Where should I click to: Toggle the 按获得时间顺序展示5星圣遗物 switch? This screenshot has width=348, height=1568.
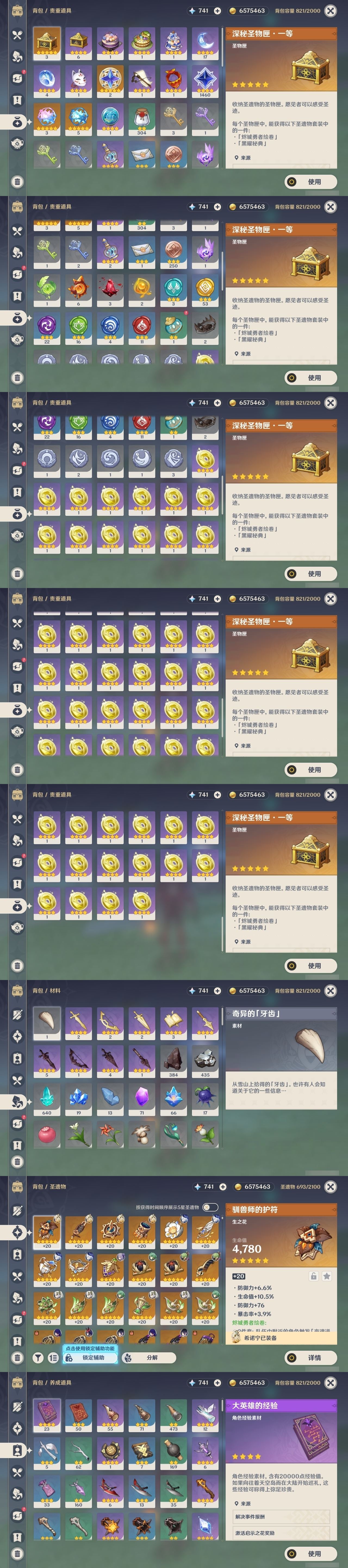click(x=210, y=1207)
